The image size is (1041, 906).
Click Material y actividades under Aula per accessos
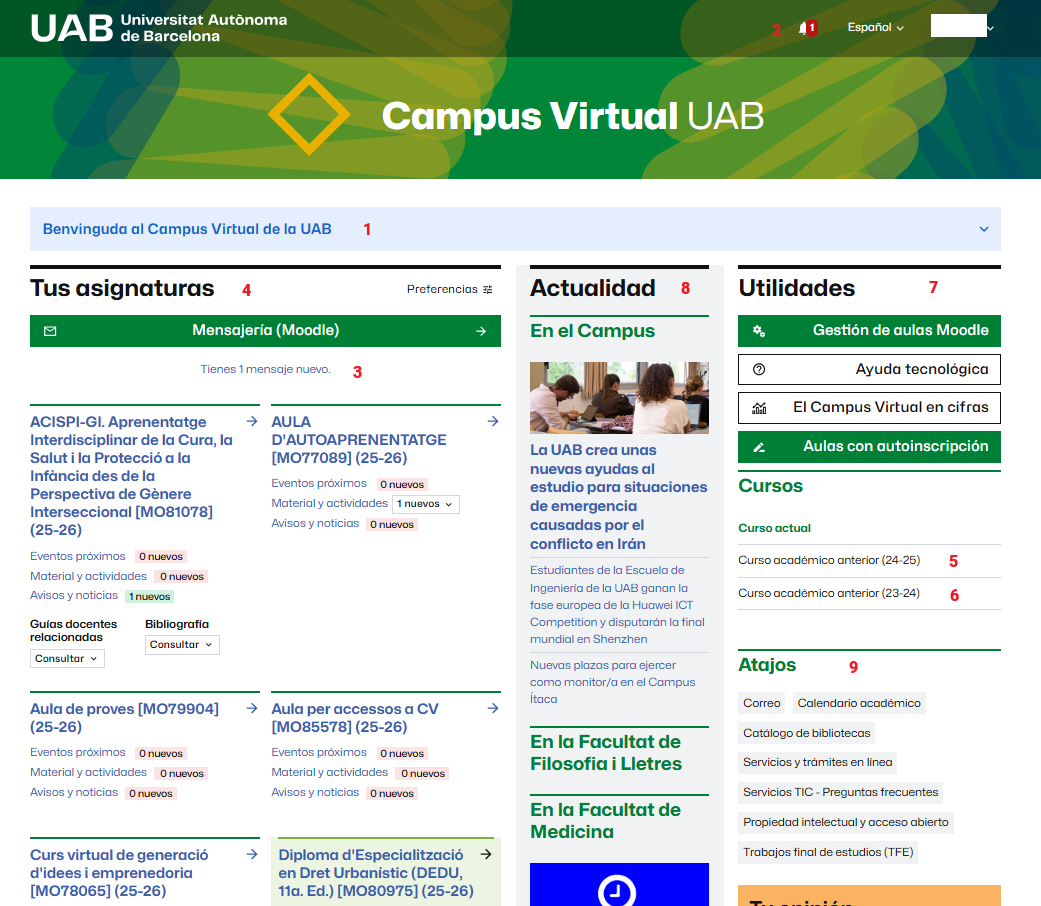coord(329,772)
